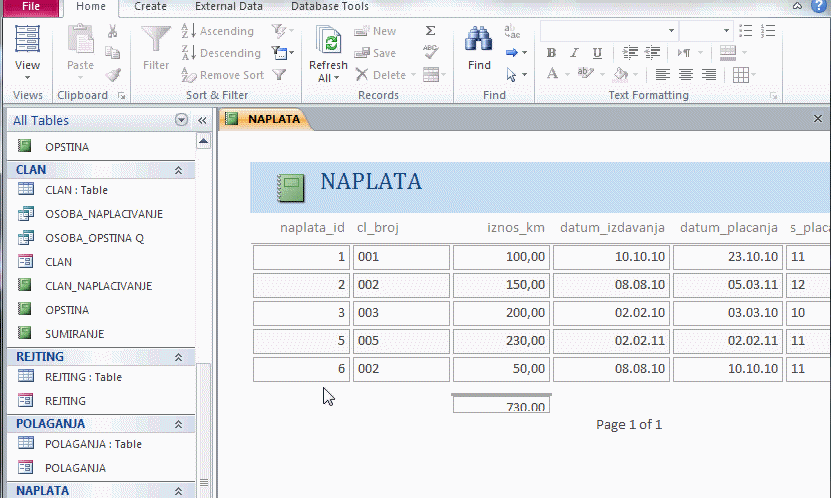Open the Delete dropdown arrow
This screenshot has height=498, width=831.
pos(413,75)
